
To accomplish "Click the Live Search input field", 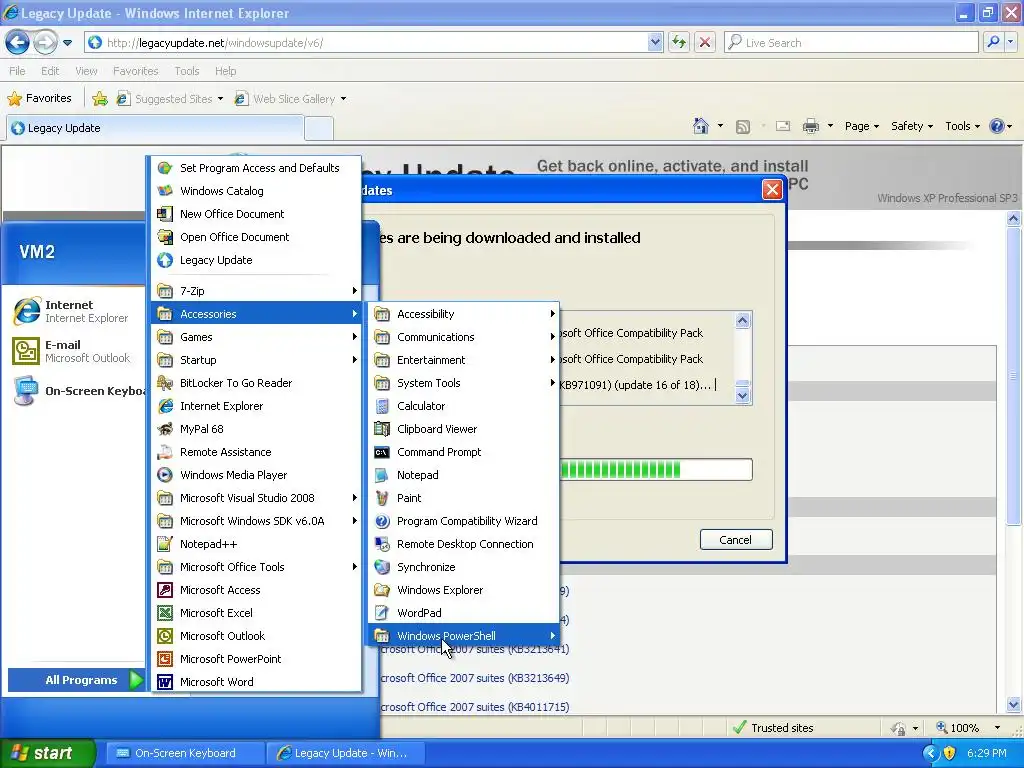I will 852,42.
